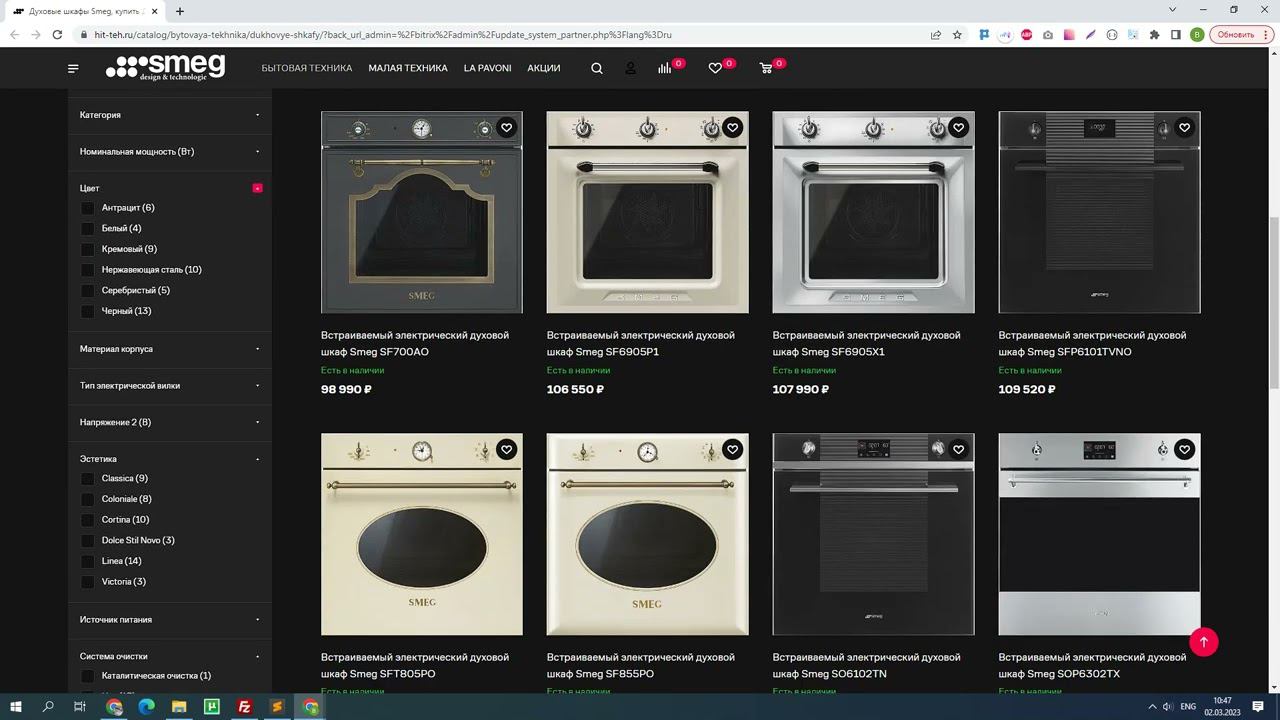The image size is (1280, 720).
Task: Expand the Категория filter section
Action: click(x=170, y=115)
